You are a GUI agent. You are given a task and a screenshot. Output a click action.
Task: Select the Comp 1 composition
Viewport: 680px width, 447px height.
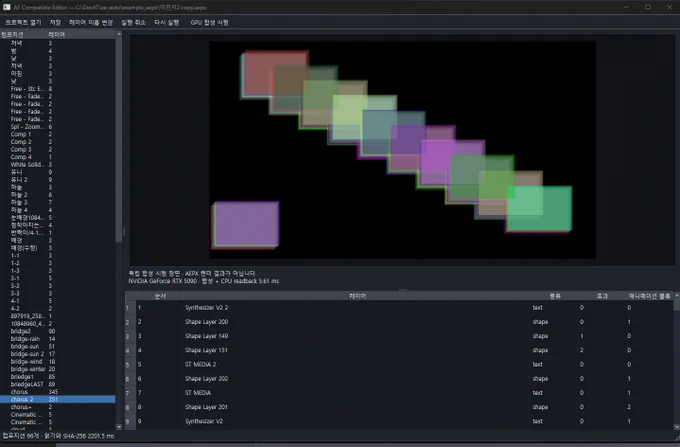(x=58, y=134)
